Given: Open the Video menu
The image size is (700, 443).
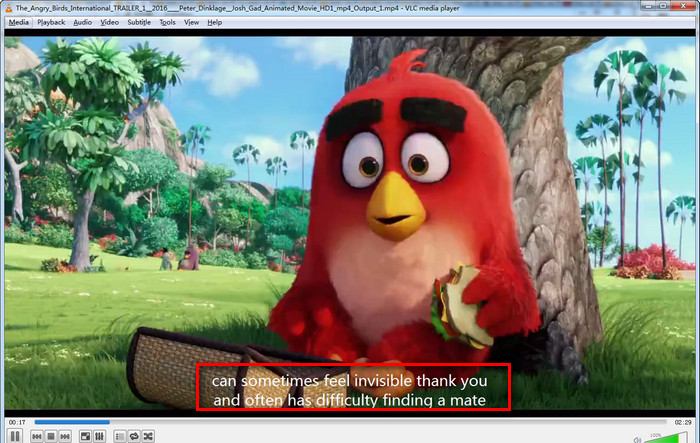Looking at the screenshot, I should tap(109, 22).
